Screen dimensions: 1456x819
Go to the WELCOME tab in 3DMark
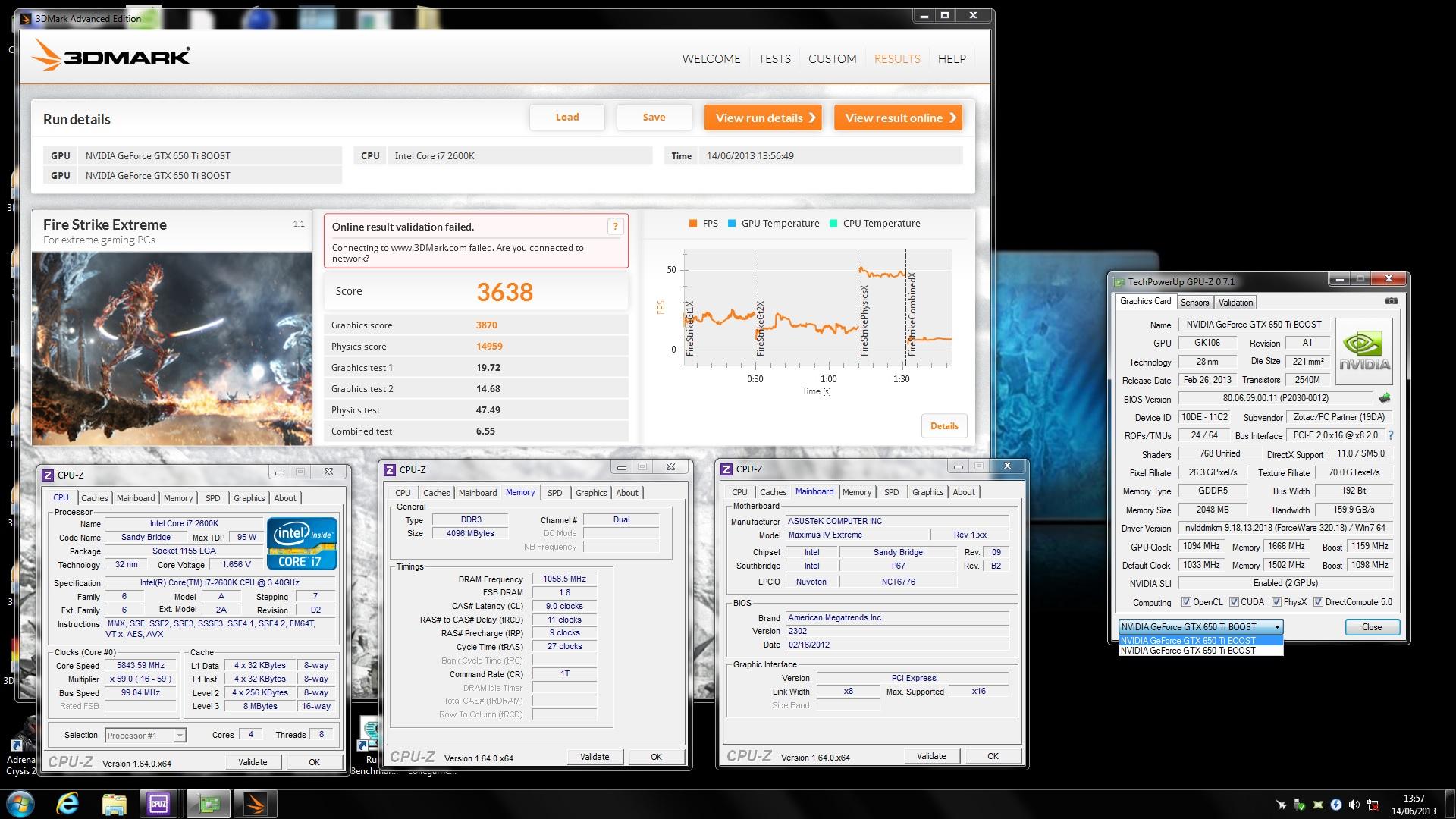711,59
